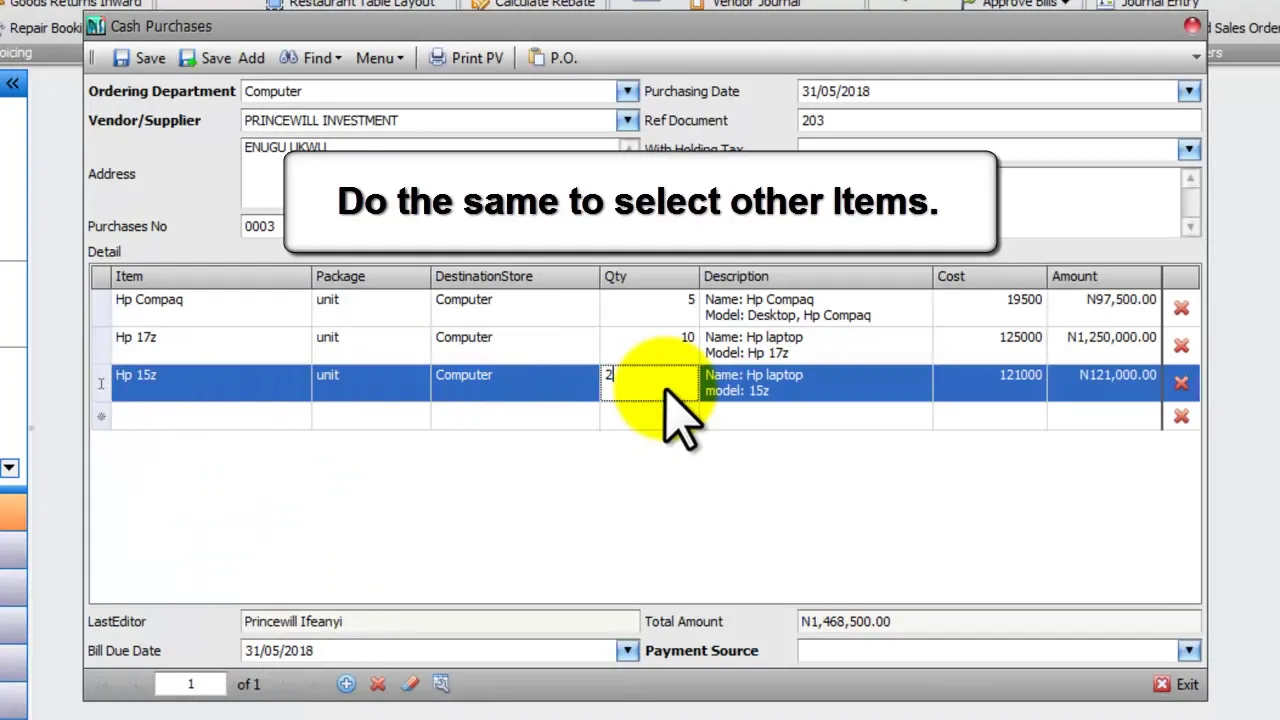Screen dimensions: 1280x720
Task: Click the Qty cell showing 10
Action: [649, 345]
